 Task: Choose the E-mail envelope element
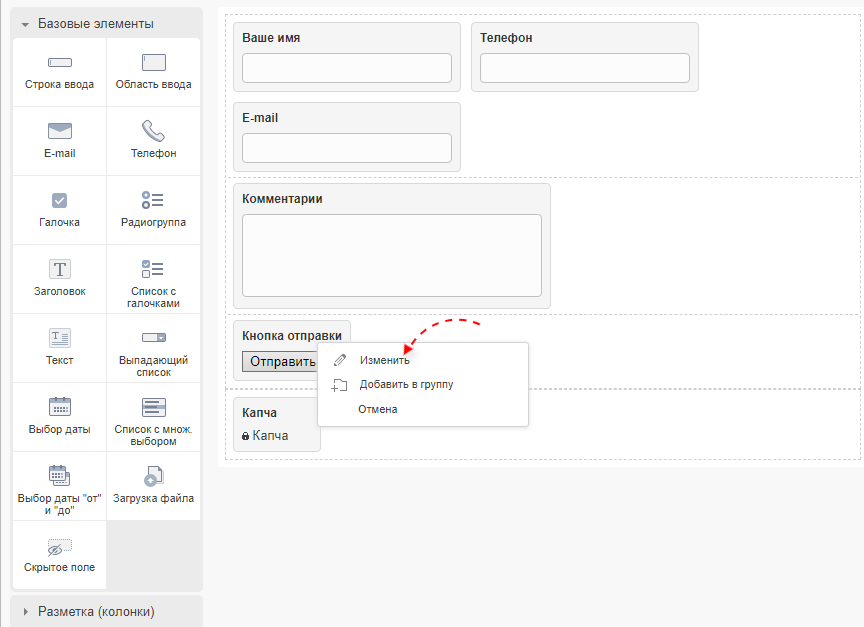(59, 132)
